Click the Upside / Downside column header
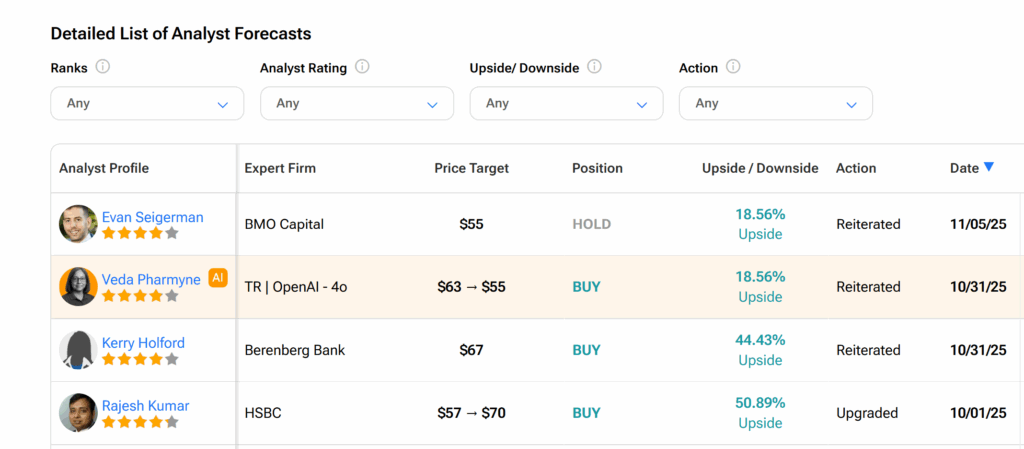 click(760, 168)
